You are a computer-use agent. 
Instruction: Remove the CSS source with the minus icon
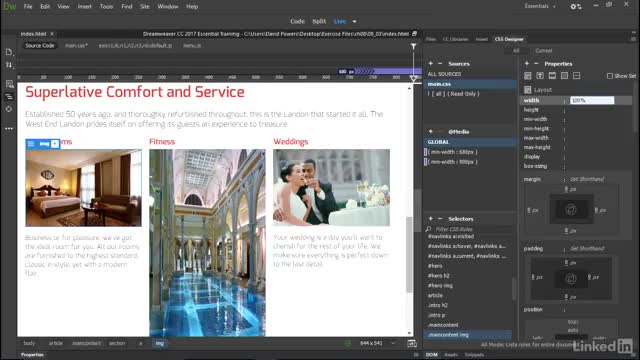440,64
